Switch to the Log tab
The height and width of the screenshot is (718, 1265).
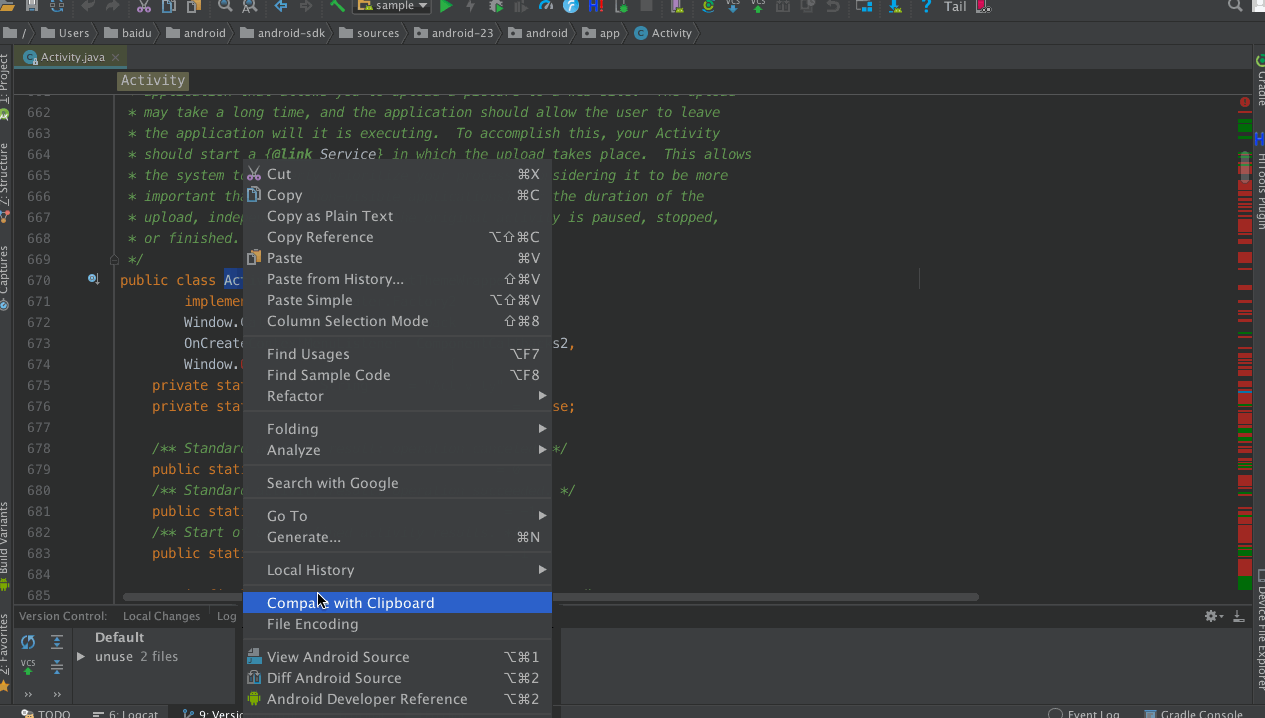point(226,616)
